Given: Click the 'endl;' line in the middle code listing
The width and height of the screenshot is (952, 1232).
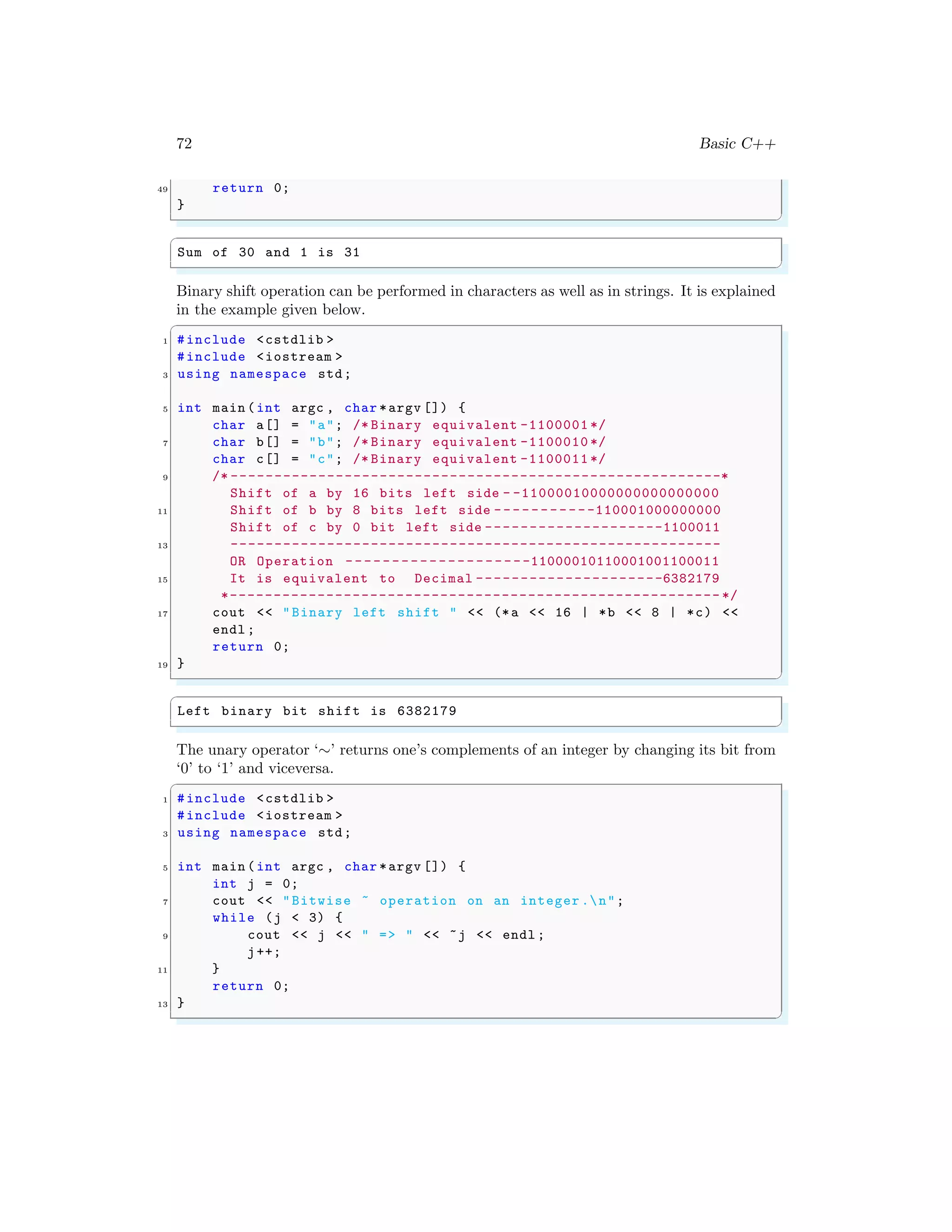Looking at the screenshot, I should click(233, 629).
